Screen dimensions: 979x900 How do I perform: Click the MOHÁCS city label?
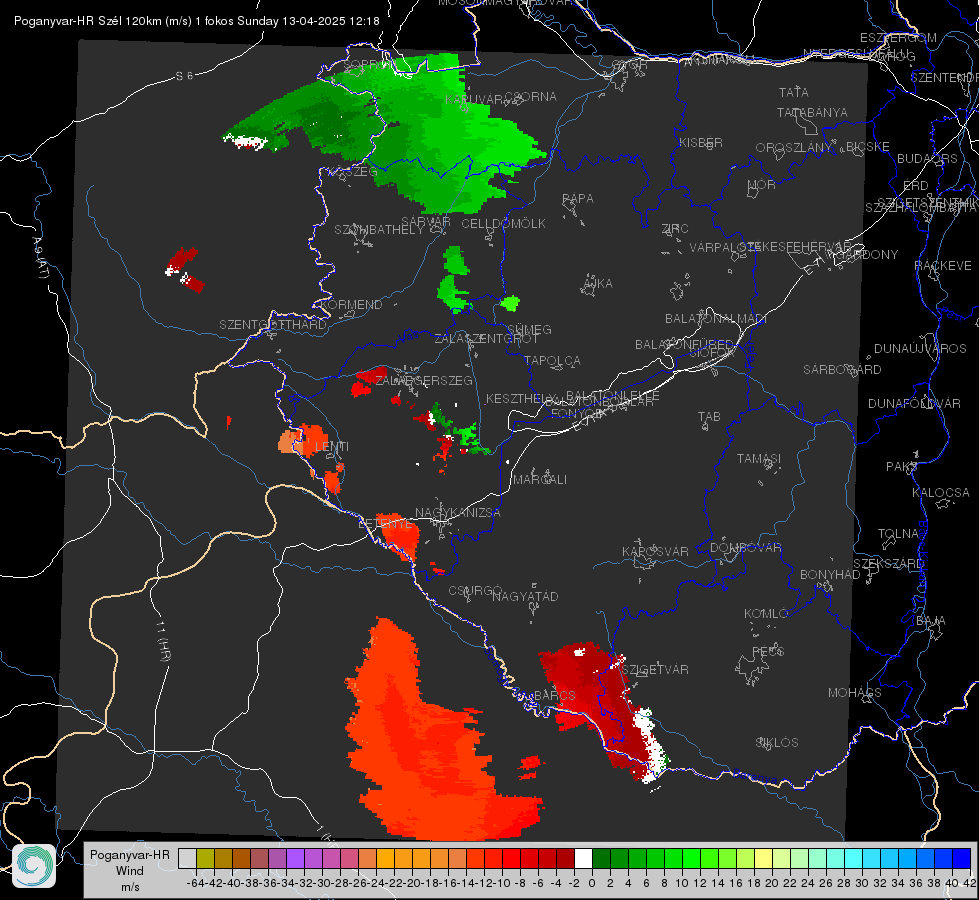855,693
